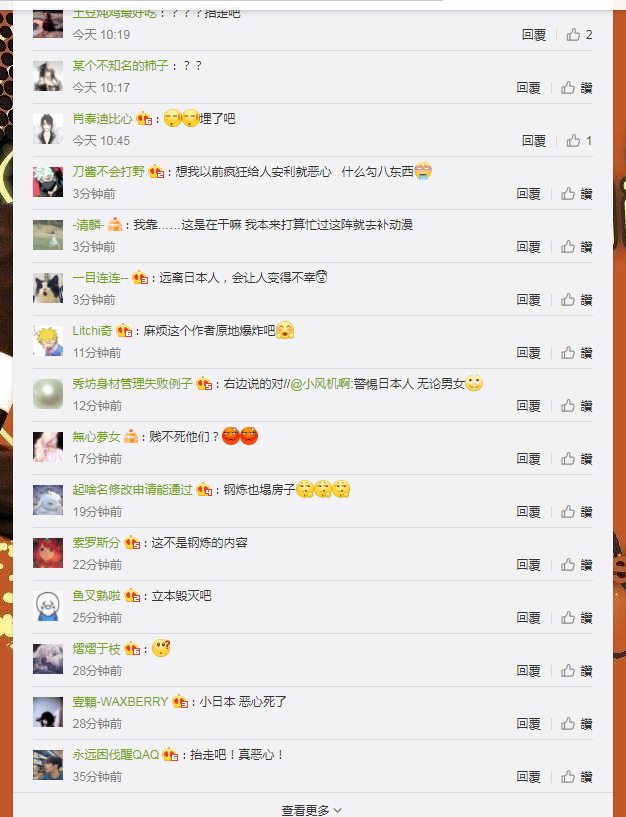Click membership badge next to 一目连连--

pos(140,278)
